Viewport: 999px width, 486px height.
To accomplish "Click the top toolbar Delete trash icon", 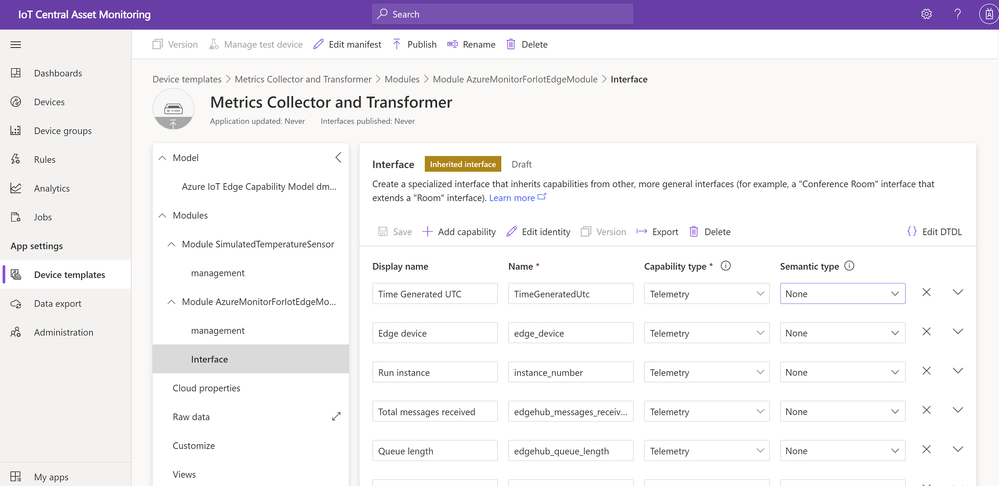I will [x=511, y=45].
